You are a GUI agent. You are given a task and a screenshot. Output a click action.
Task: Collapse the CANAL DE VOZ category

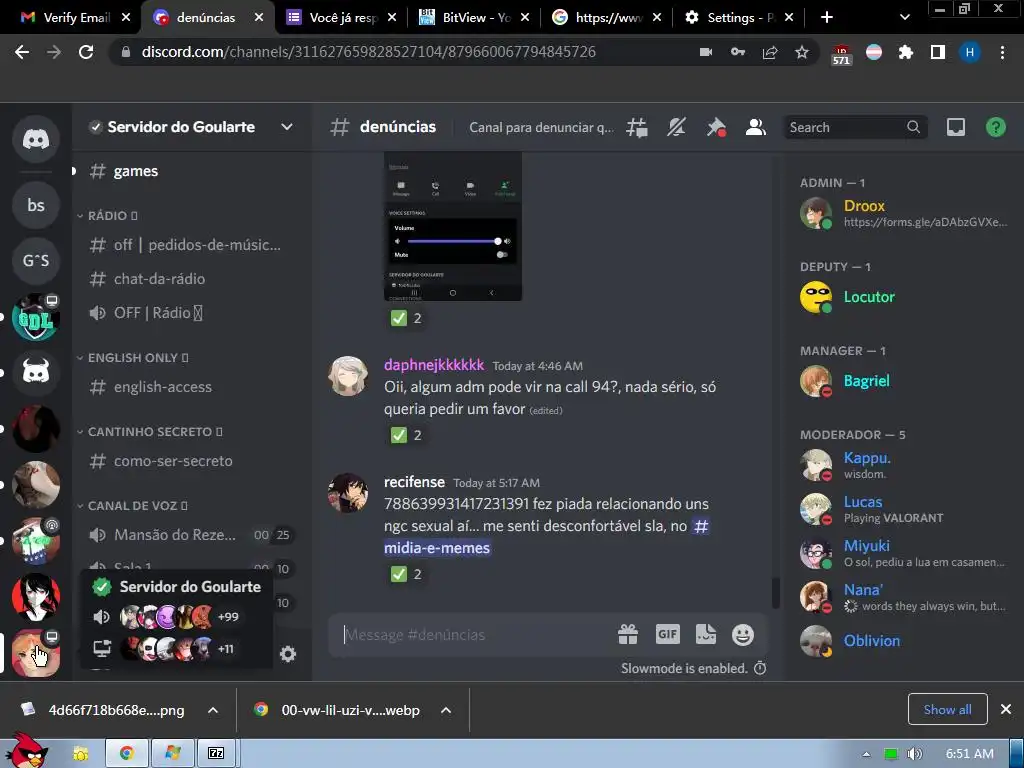133,505
